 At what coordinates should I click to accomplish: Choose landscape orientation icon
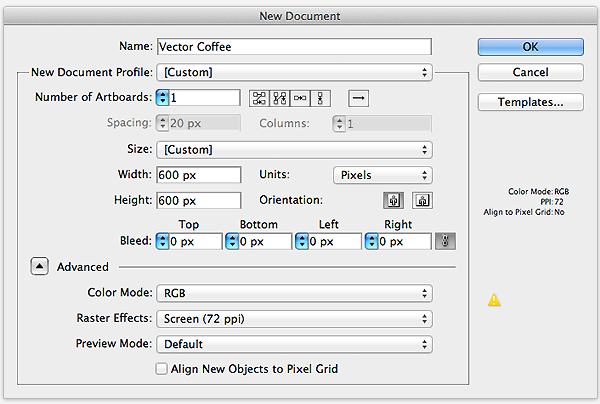point(422,200)
